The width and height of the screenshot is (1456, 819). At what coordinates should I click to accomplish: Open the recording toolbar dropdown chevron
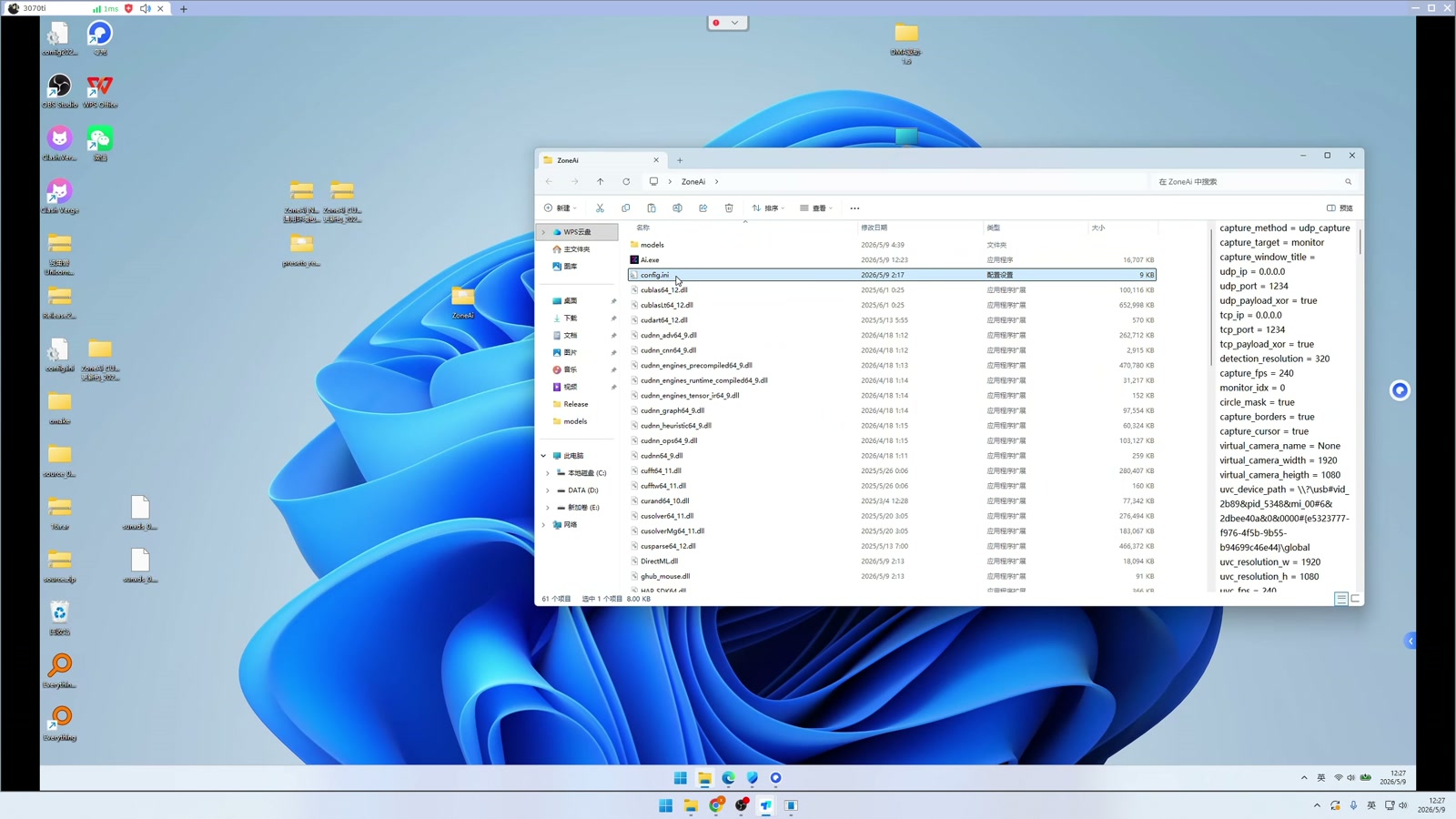tap(734, 23)
